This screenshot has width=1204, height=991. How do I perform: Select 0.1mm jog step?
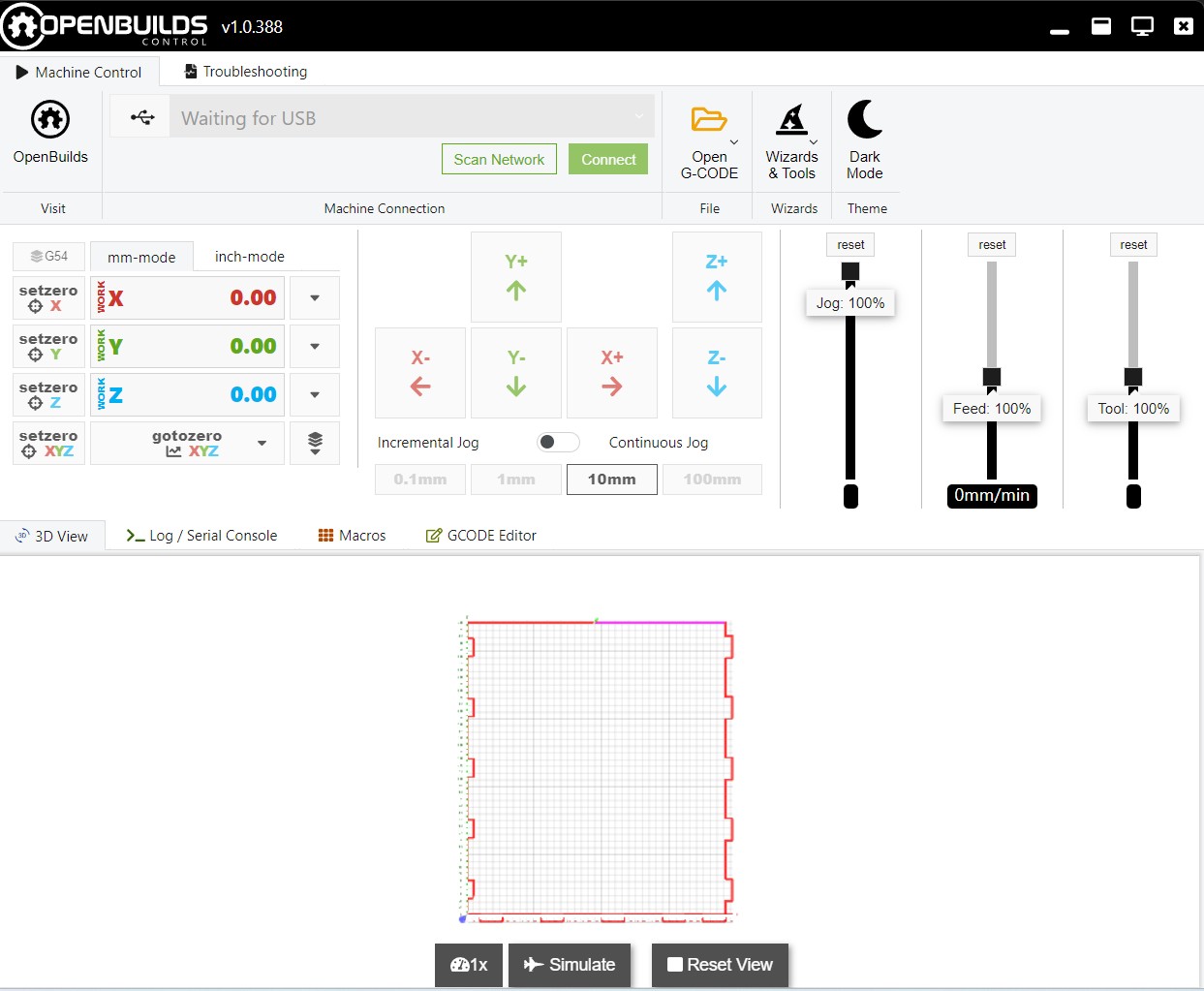[x=420, y=480]
